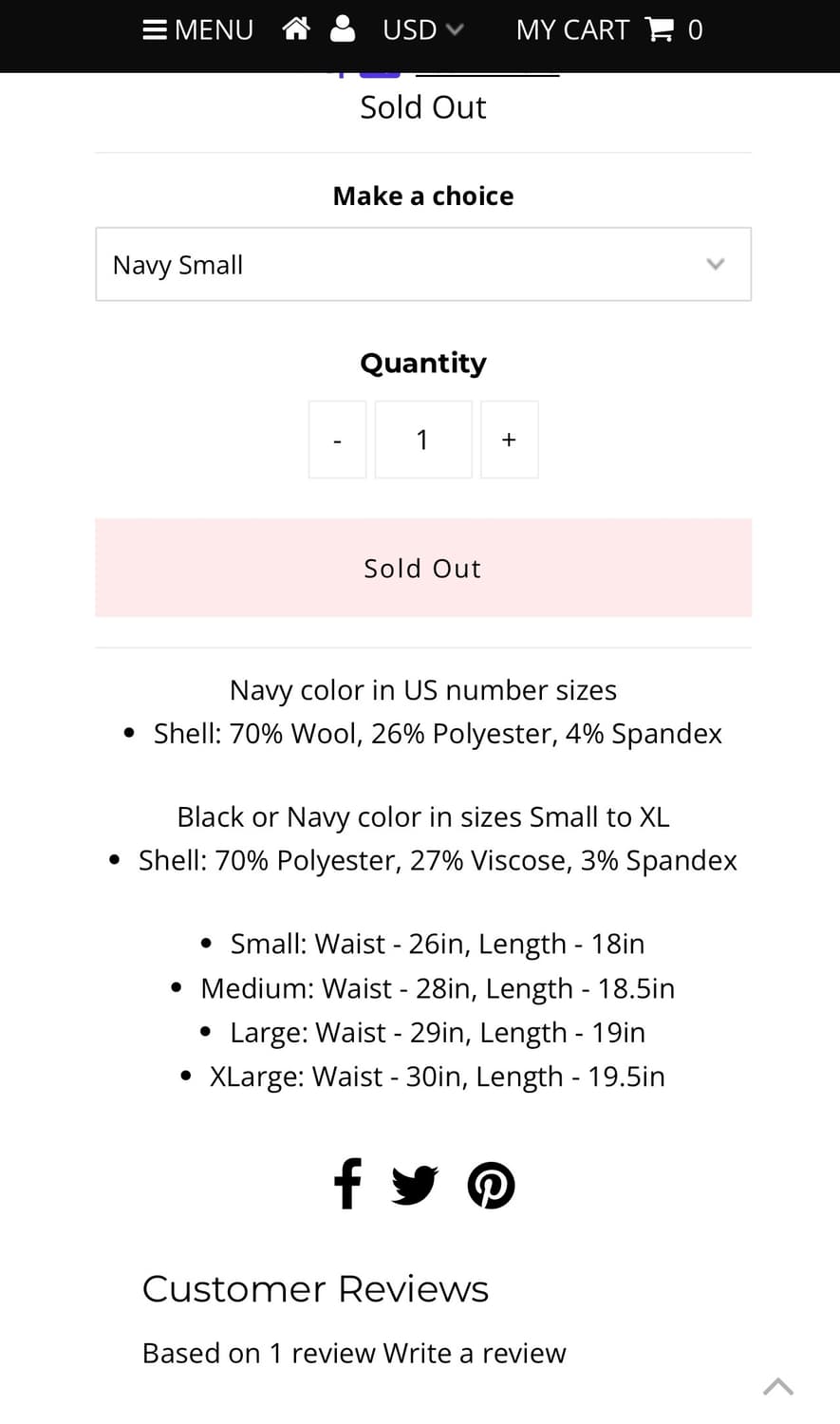
Task: Expand the Navy Small variant dropdown
Action: pos(422,265)
